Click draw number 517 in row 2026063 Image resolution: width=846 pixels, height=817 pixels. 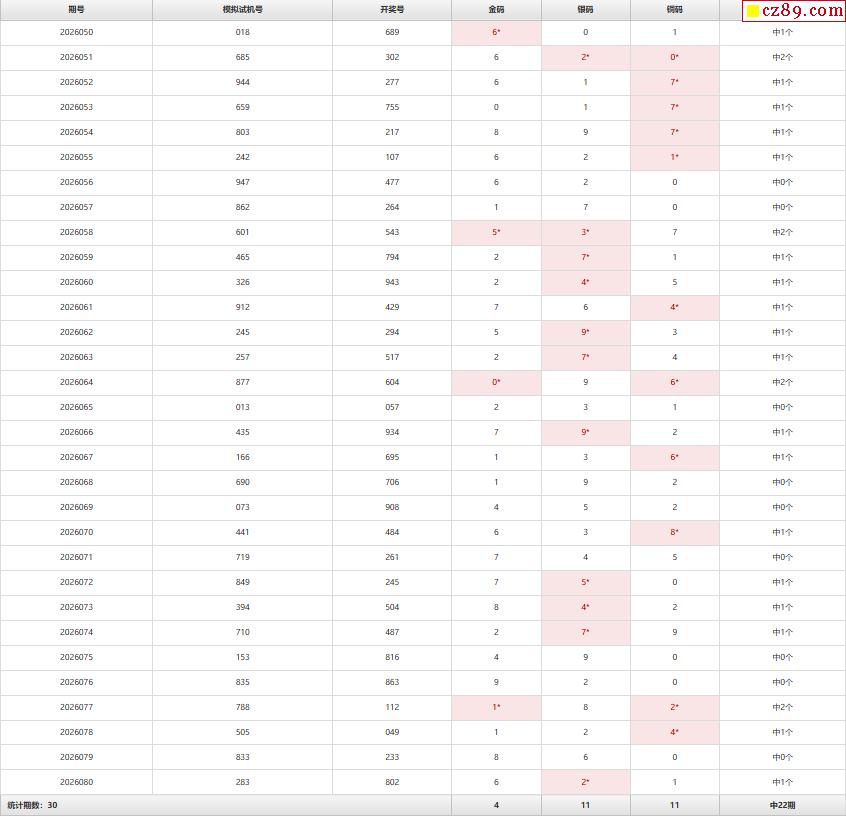click(x=392, y=357)
